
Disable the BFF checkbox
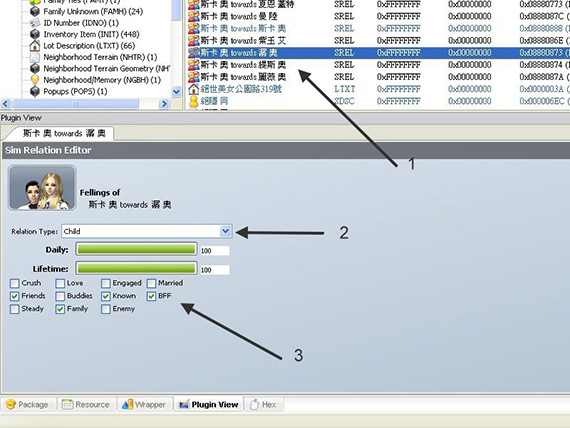click(x=152, y=296)
